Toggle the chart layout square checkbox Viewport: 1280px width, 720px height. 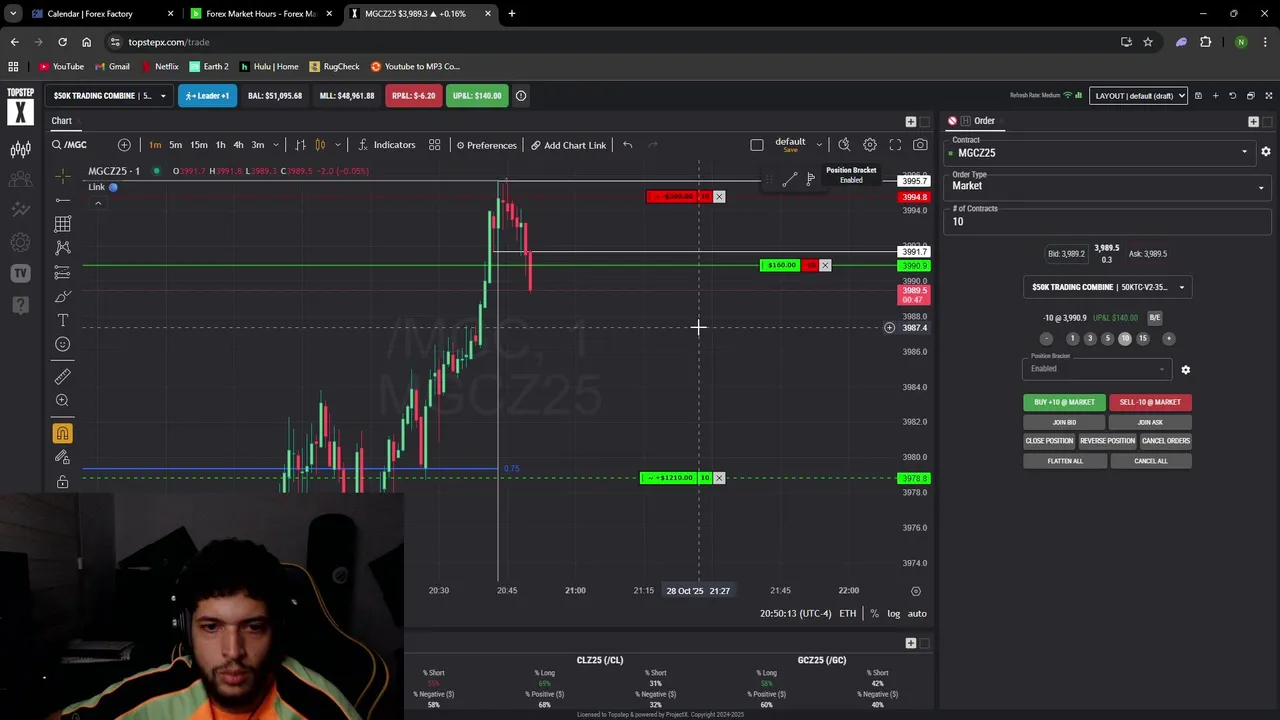pyautogui.click(x=757, y=145)
